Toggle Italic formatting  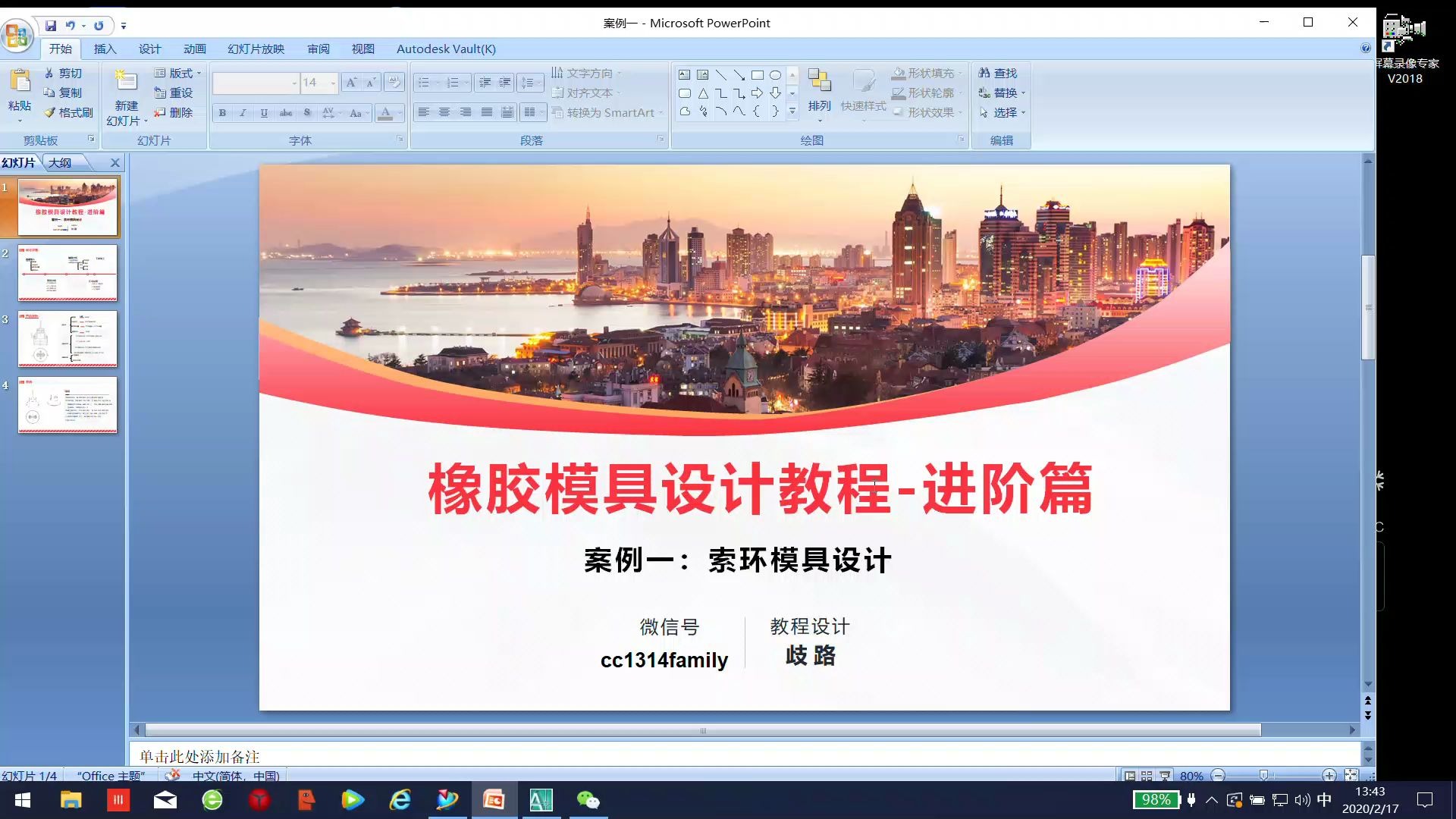pyautogui.click(x=243, y=113)
